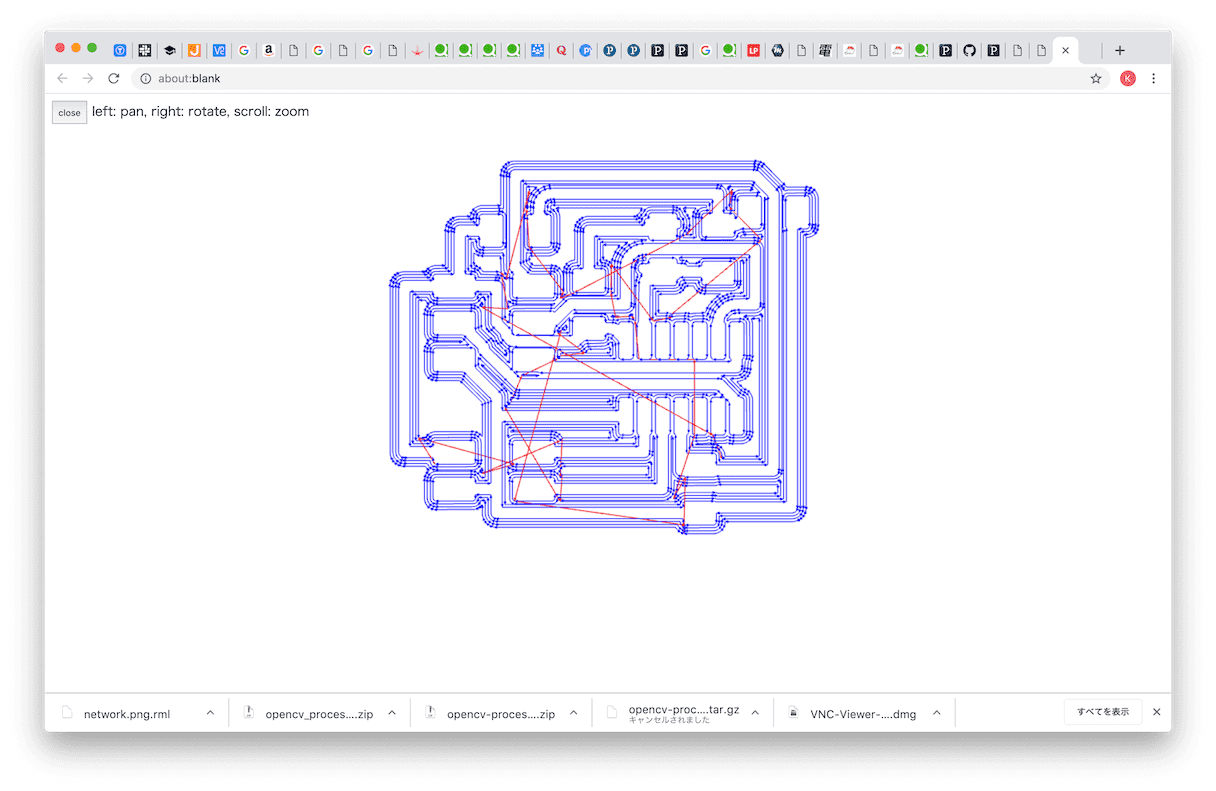Go forward to the next page

click(x=88, y=78)
